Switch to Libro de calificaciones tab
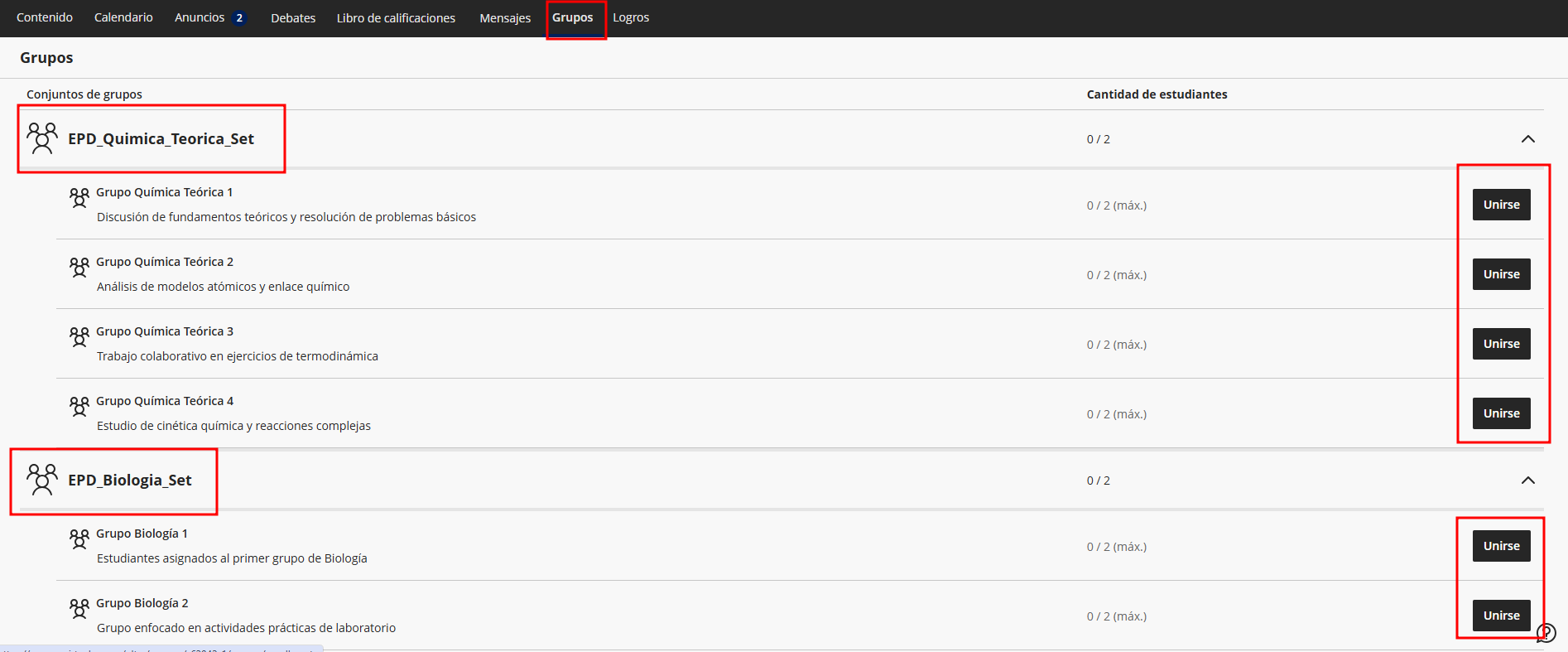The height and width of the screenshot is (652, 1568). tap(396, 18)
